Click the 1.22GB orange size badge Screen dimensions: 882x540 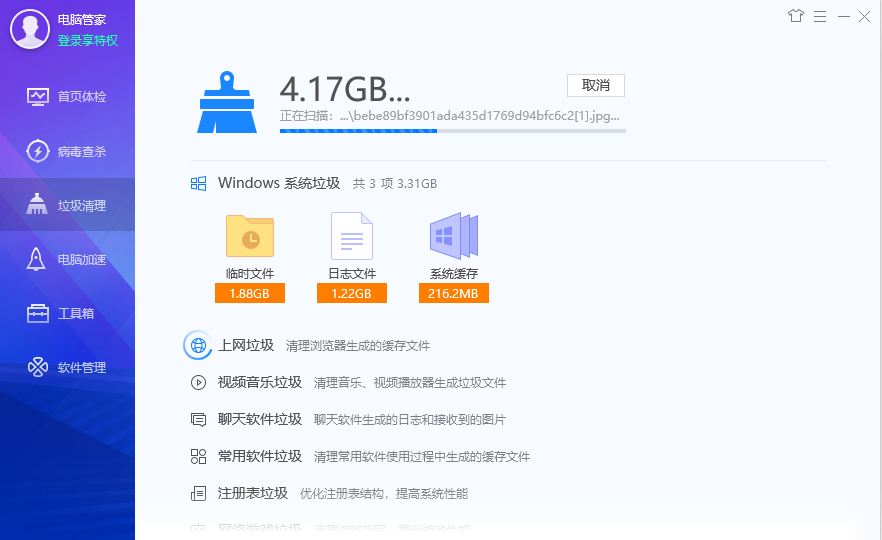point(352,293)
